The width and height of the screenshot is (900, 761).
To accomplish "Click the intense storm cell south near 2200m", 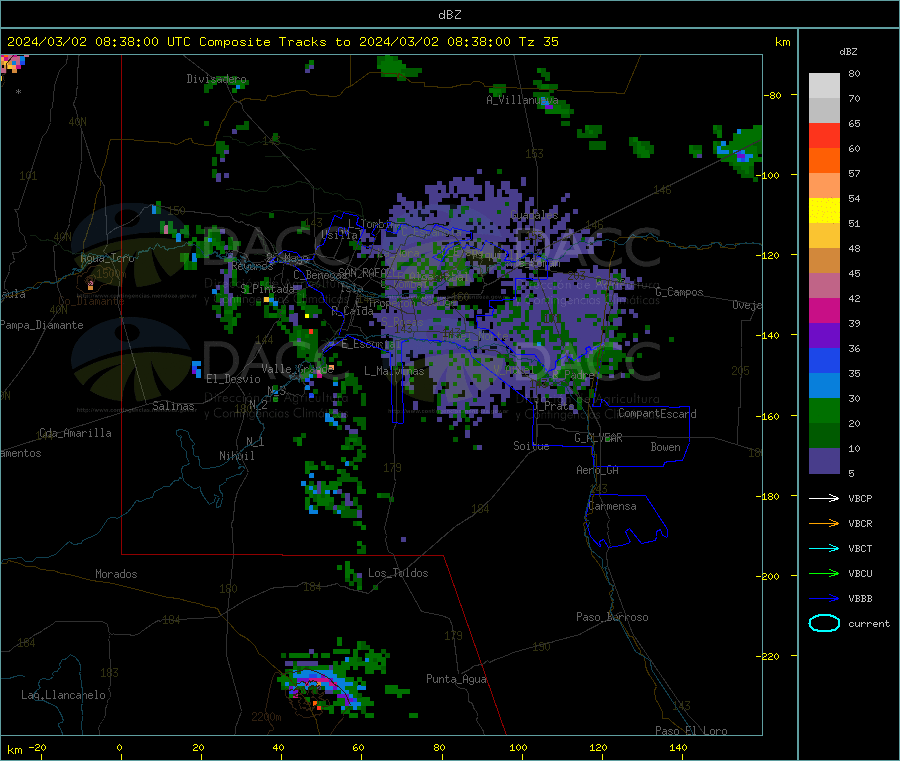I will tap(323, 685).
